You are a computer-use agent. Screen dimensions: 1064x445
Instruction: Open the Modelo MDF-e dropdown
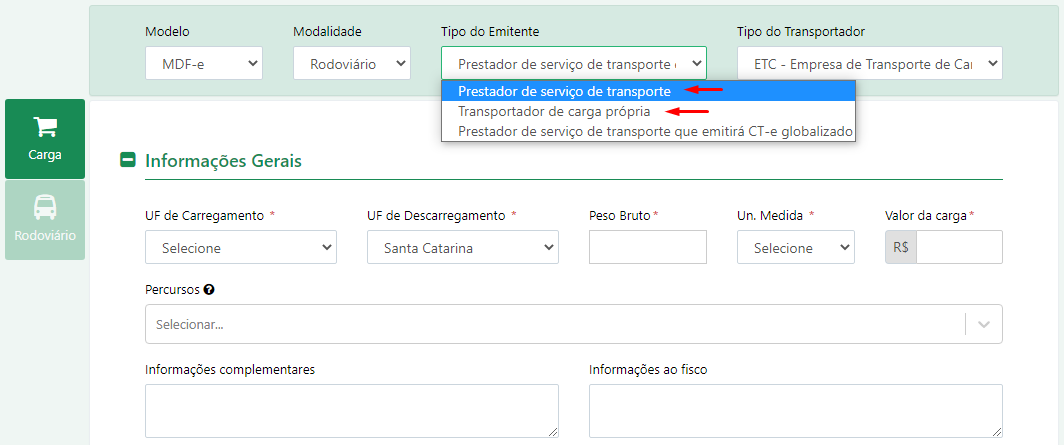click(x=204, y=63)
